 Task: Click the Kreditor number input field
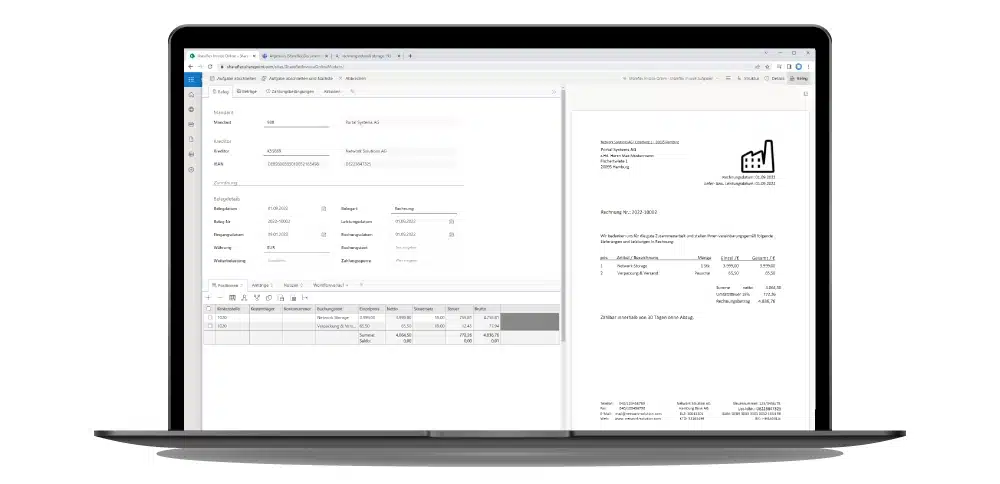pos(292,150)
